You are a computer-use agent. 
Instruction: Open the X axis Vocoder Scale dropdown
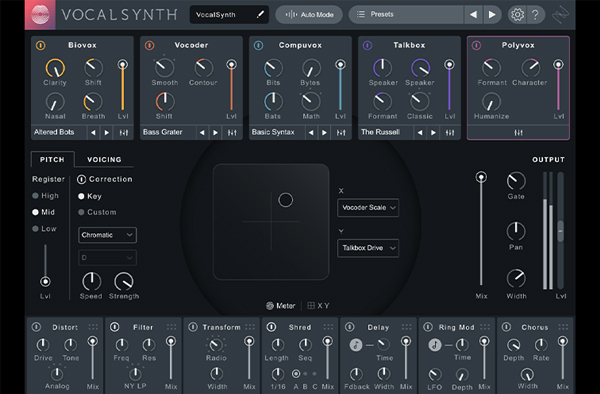368,208
